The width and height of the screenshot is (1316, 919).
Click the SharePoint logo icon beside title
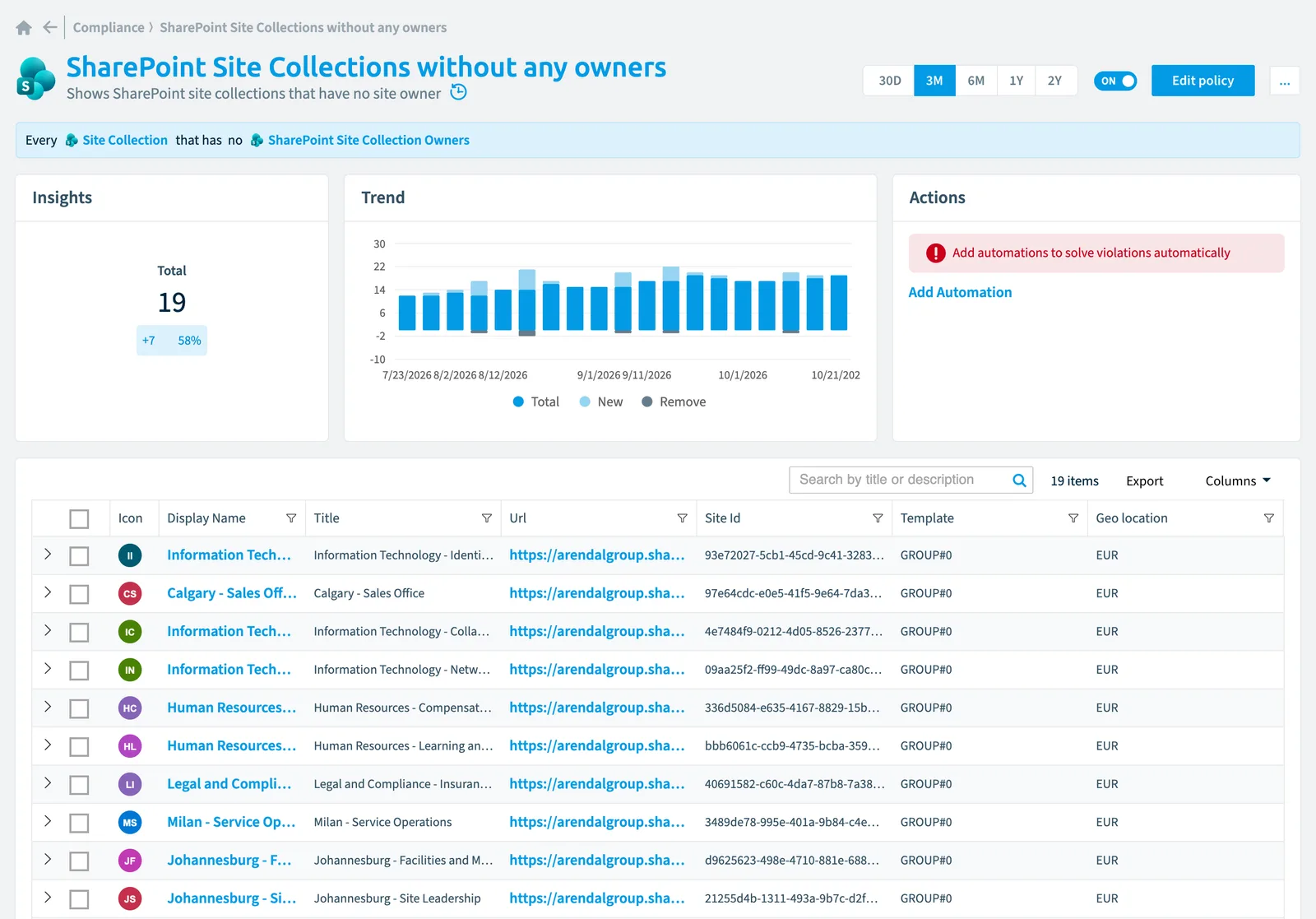tap(36, 79)
